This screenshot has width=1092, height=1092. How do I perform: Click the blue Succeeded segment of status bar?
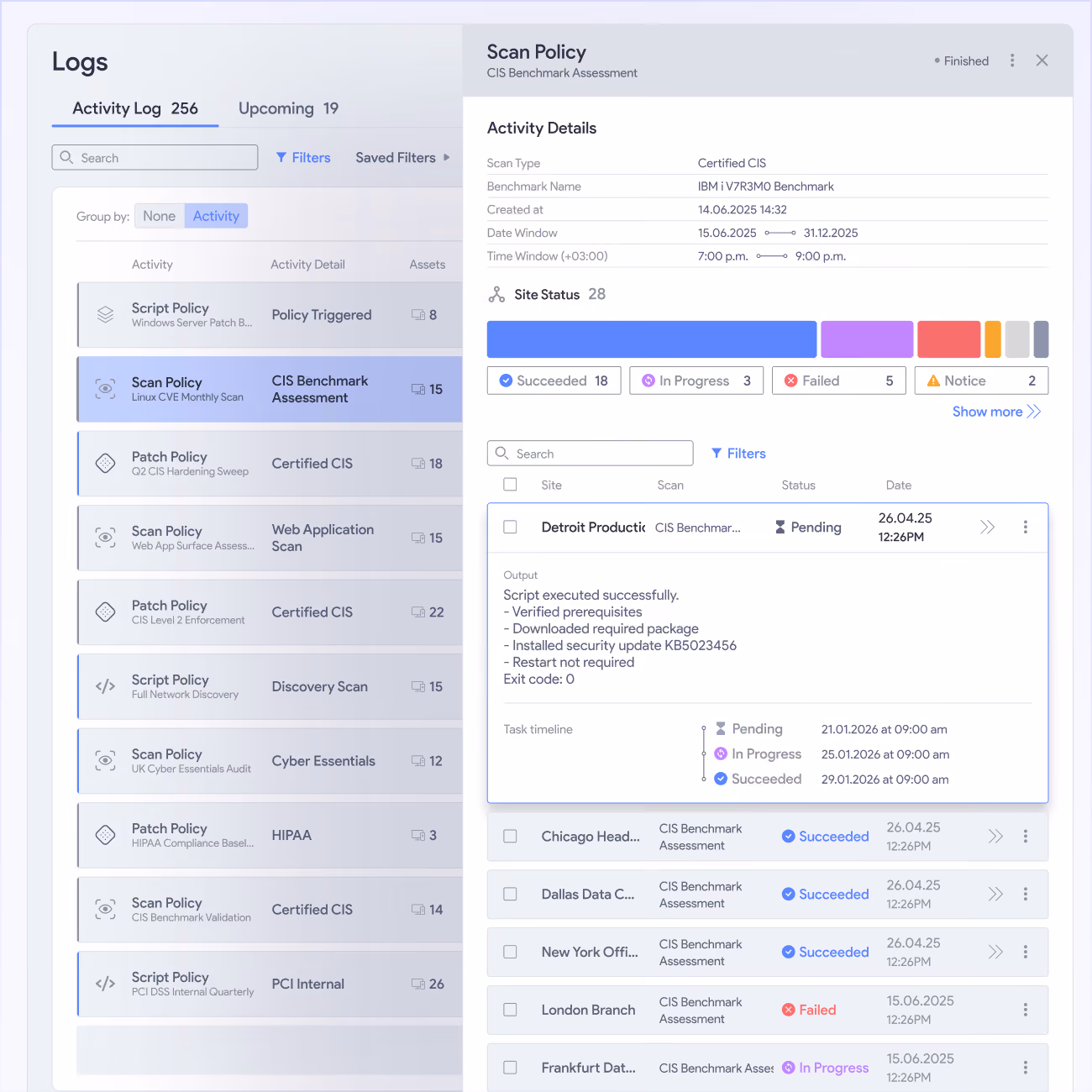pos(652,339)
